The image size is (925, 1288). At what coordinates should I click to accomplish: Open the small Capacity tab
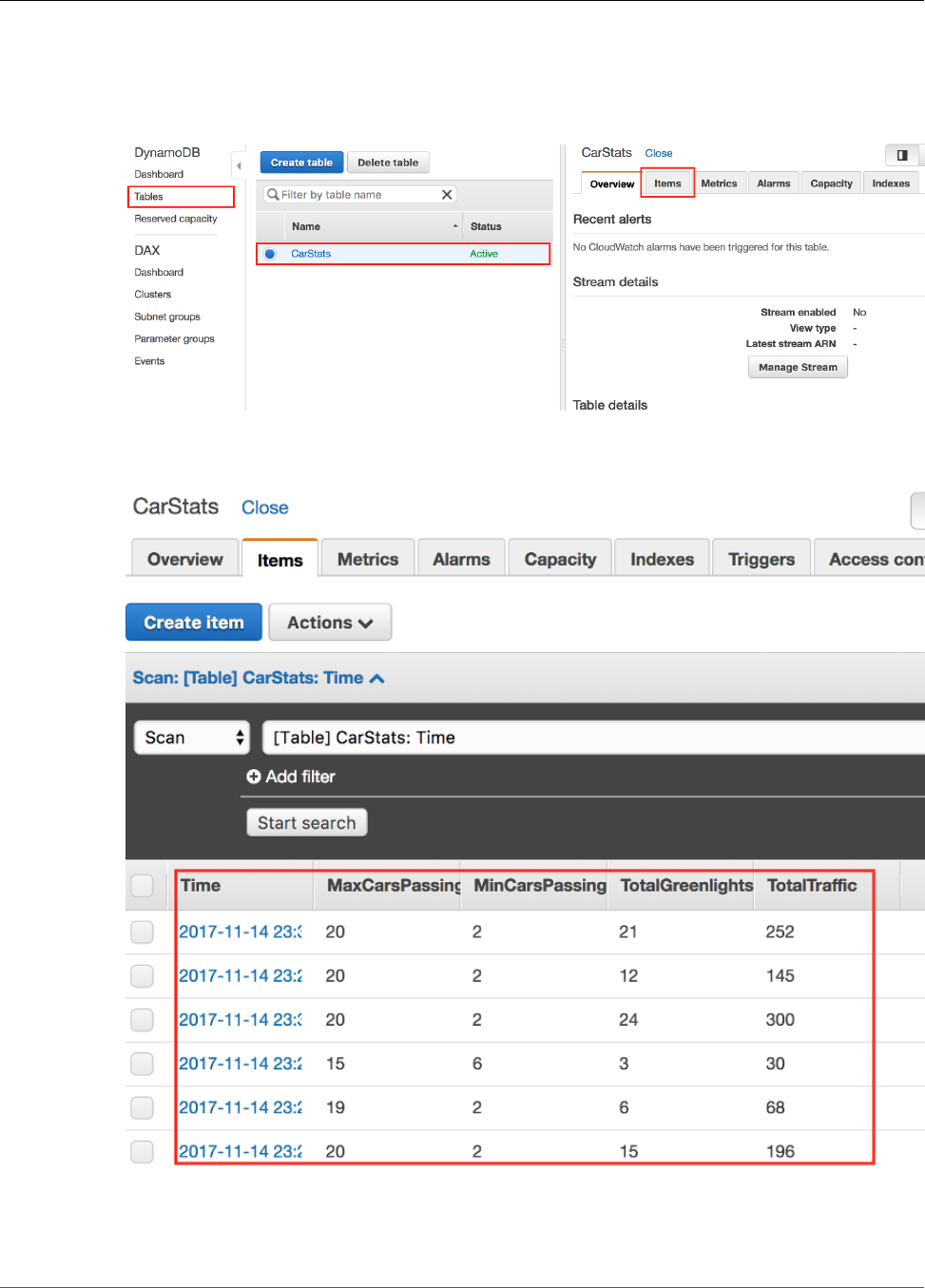(x=831, y=183)
